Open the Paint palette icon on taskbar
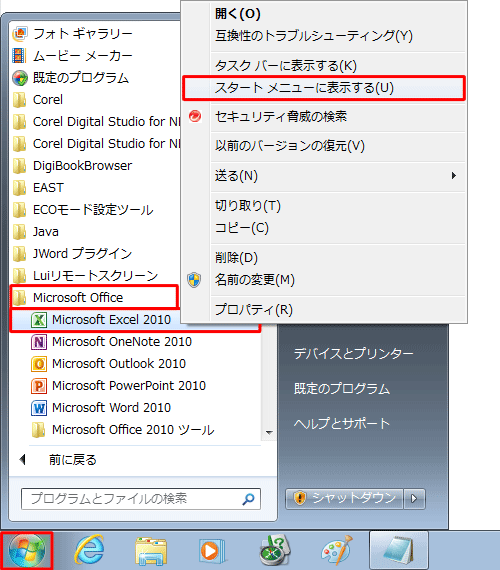Viewport: 500px width, 570px height. [x=337, y=551]
